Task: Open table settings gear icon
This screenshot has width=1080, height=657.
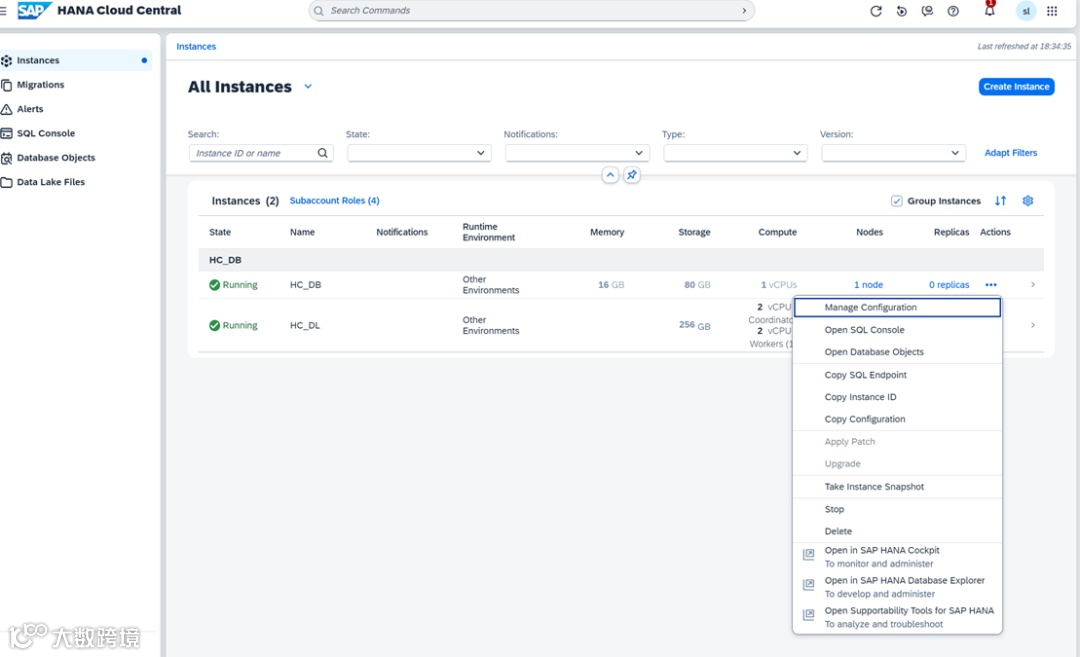Action: [x=1028, y=200]
